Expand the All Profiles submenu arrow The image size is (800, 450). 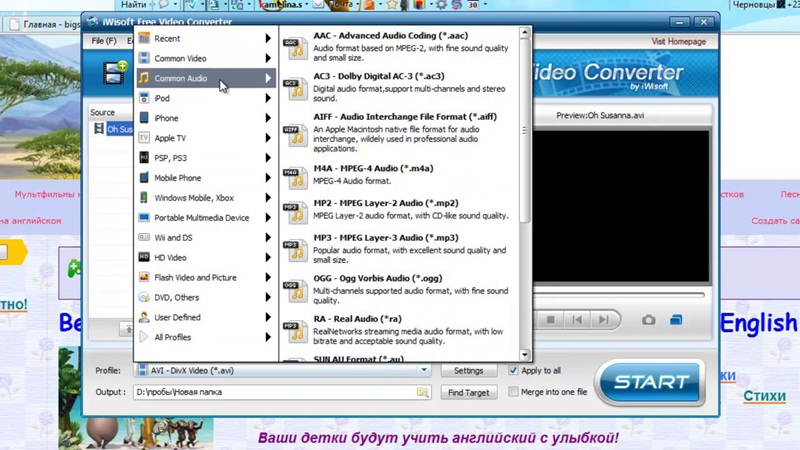pyautogui.click(x=268, y=337)
